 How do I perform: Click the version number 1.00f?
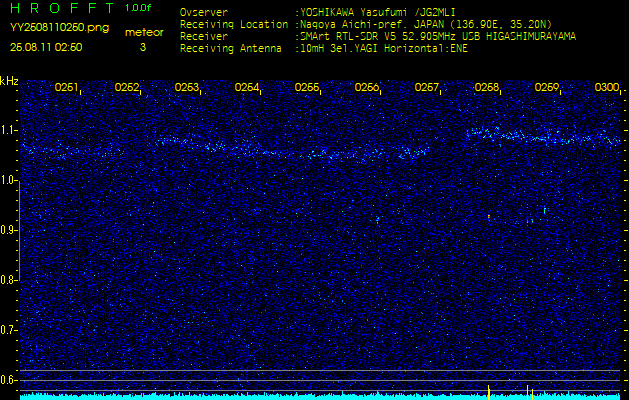[x=138, y=8]
